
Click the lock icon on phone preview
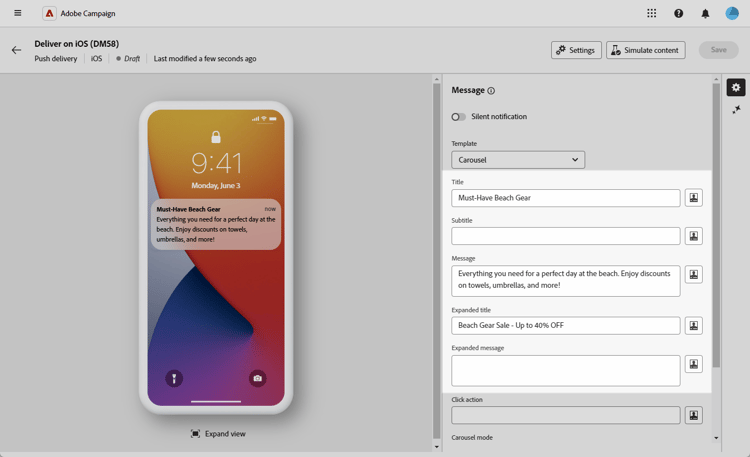click(x=216, y=137)
